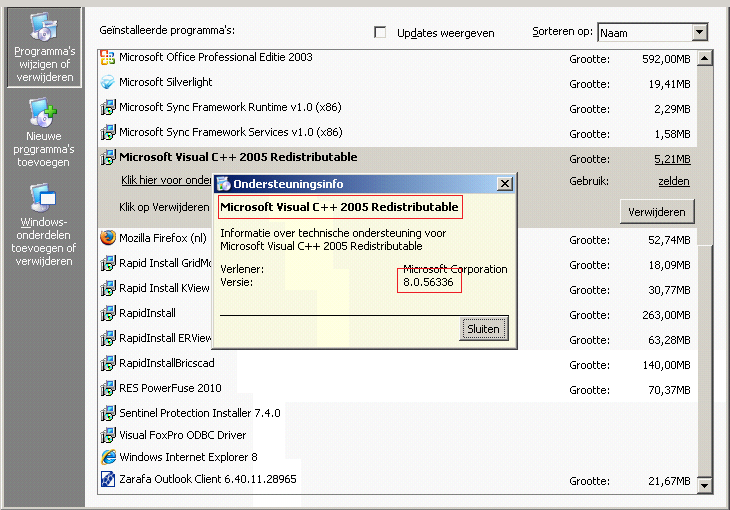
Task: Close the Ondersteuningsinfo dialog
Action: coord(505,184)
